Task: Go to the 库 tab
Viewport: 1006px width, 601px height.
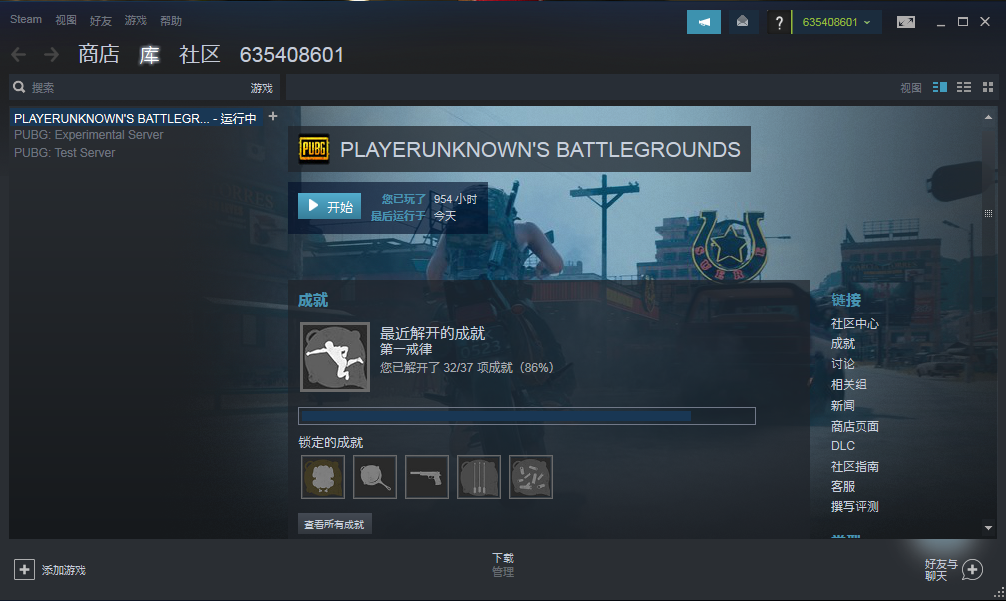Action: [x=149, y=55]
